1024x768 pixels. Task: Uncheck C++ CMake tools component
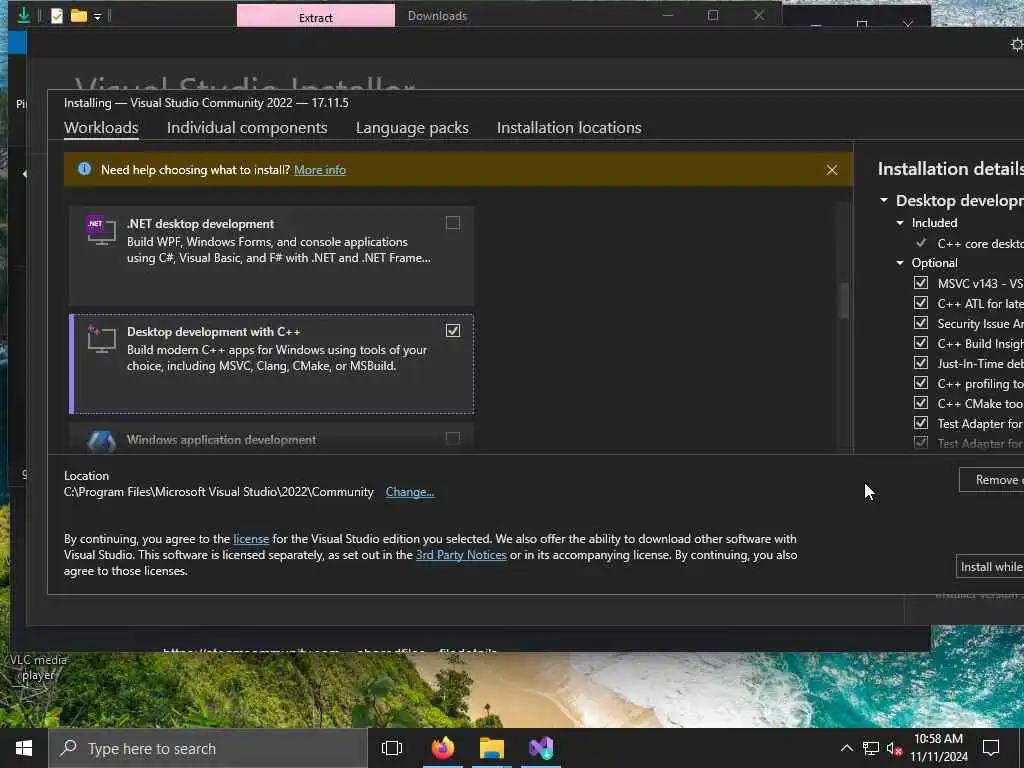click(x=921, y=403)
